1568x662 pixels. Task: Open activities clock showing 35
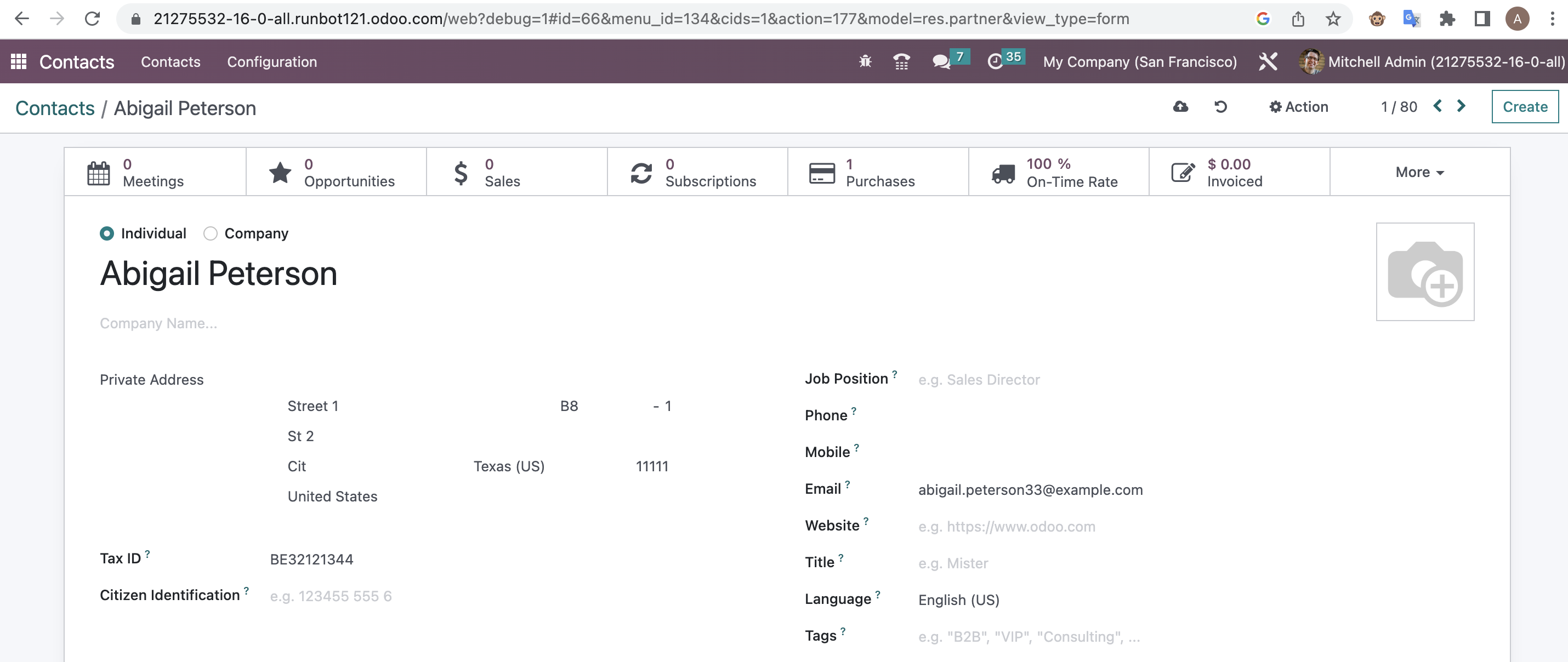pos(1005,60)
